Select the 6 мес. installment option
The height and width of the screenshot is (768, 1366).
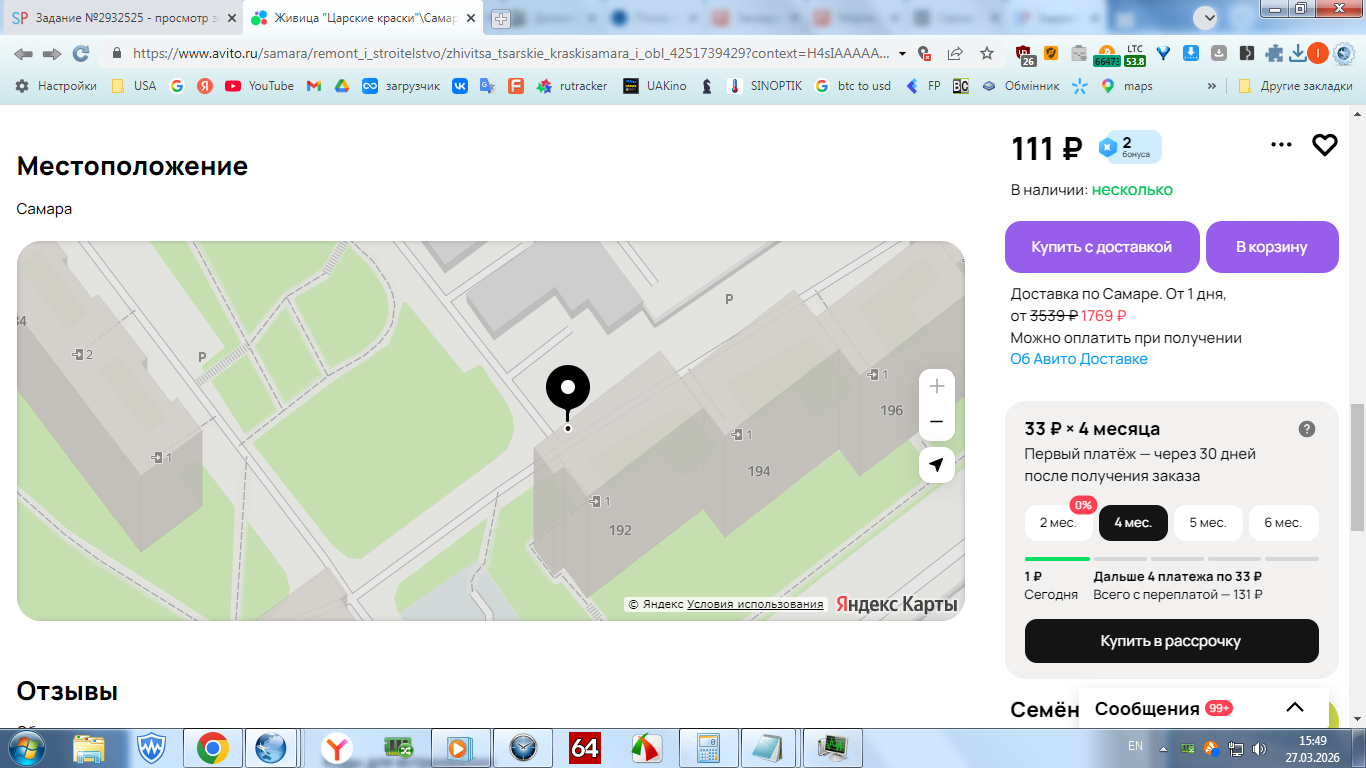pyautogui.click(x=1283, y=523)
